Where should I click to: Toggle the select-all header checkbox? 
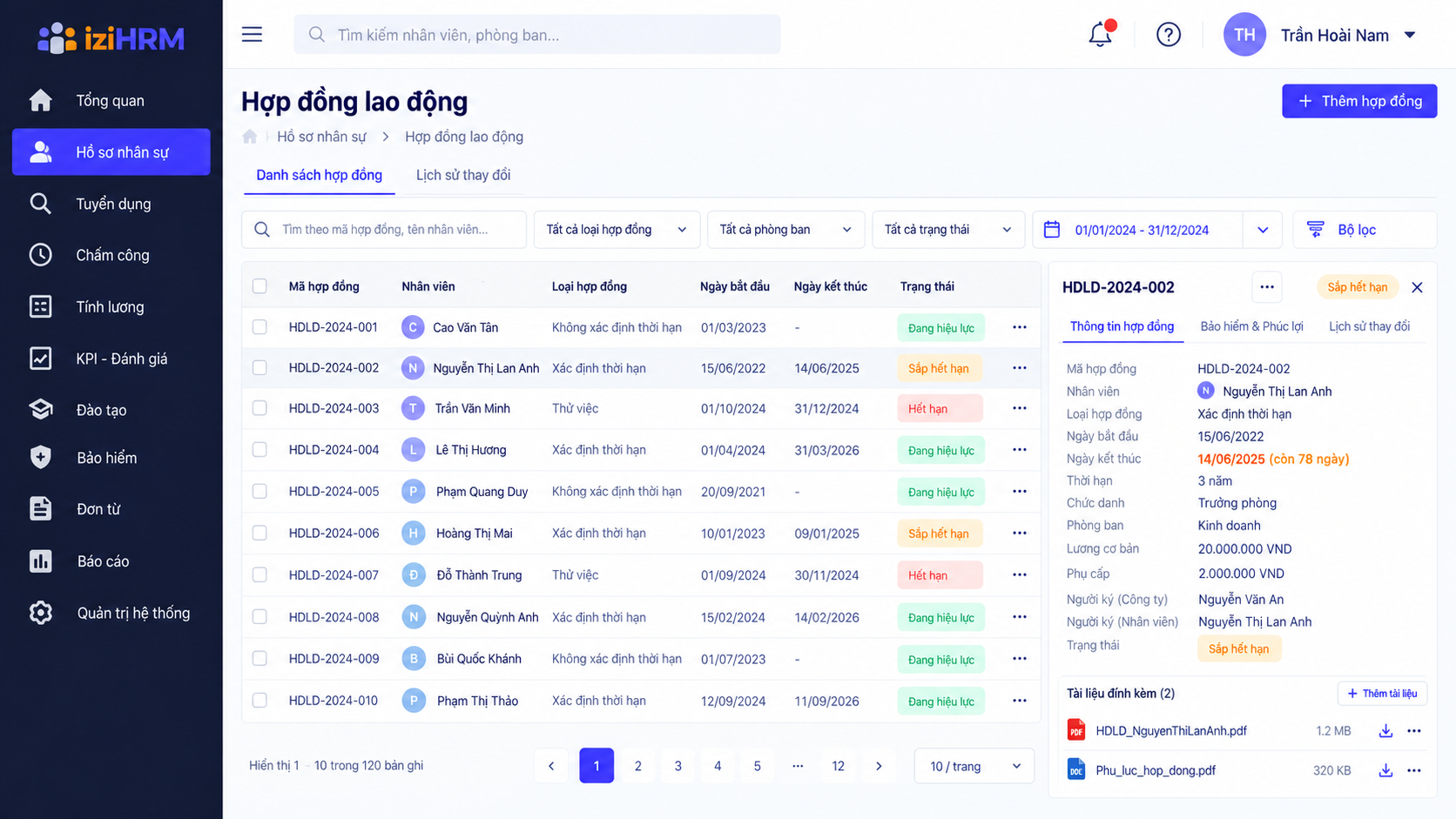pos(260,286)
